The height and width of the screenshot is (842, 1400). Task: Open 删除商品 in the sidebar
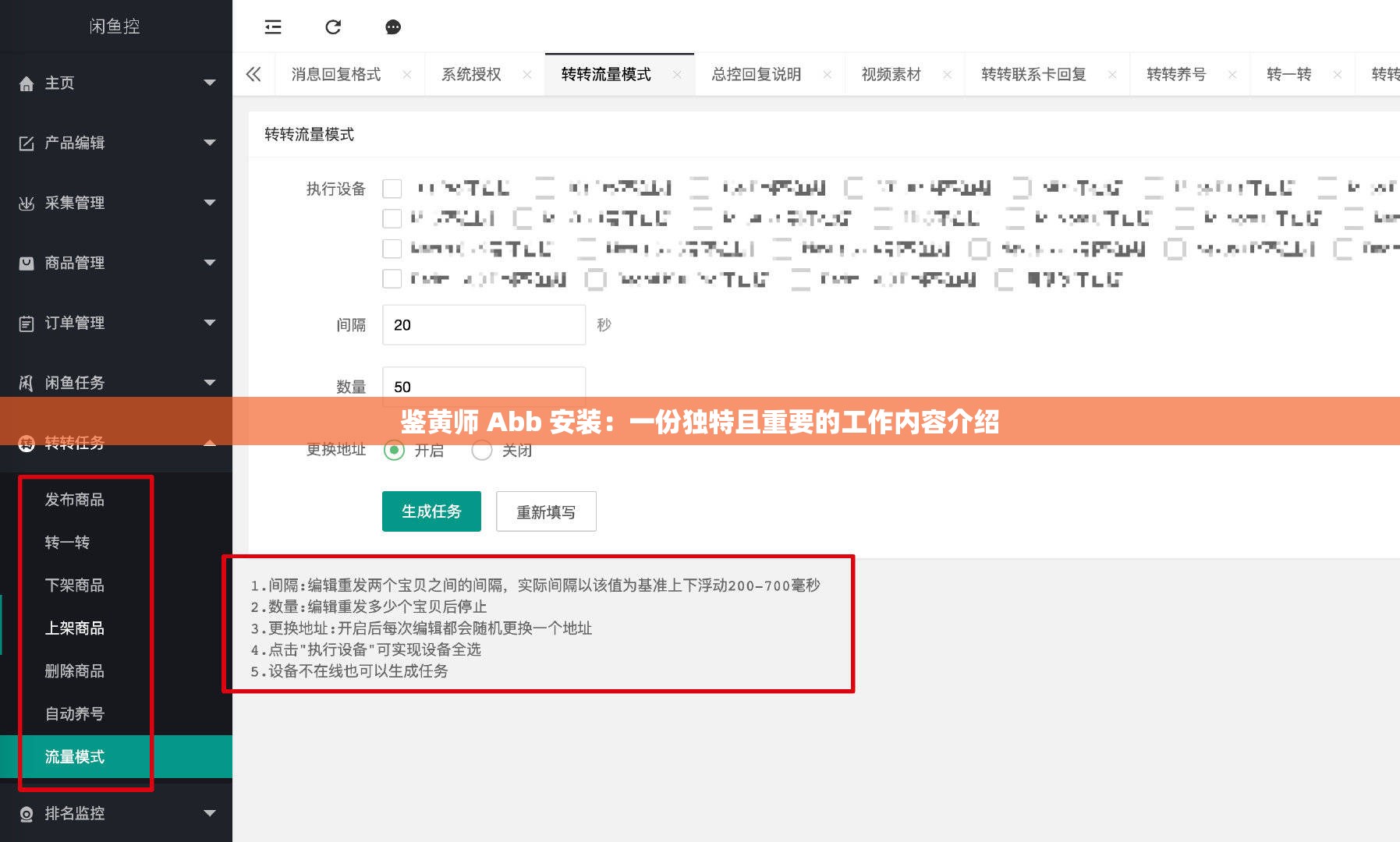coord(75,671)
